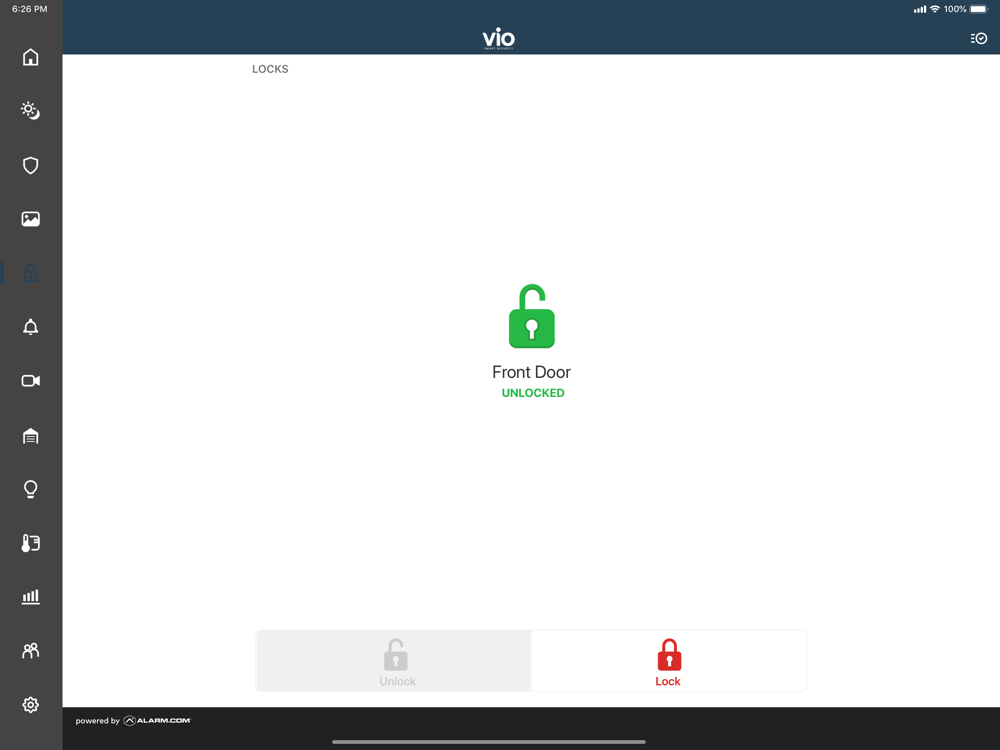Open the Home dashboard icon in sidebar
1000x750 pixels.
(31, 57)
